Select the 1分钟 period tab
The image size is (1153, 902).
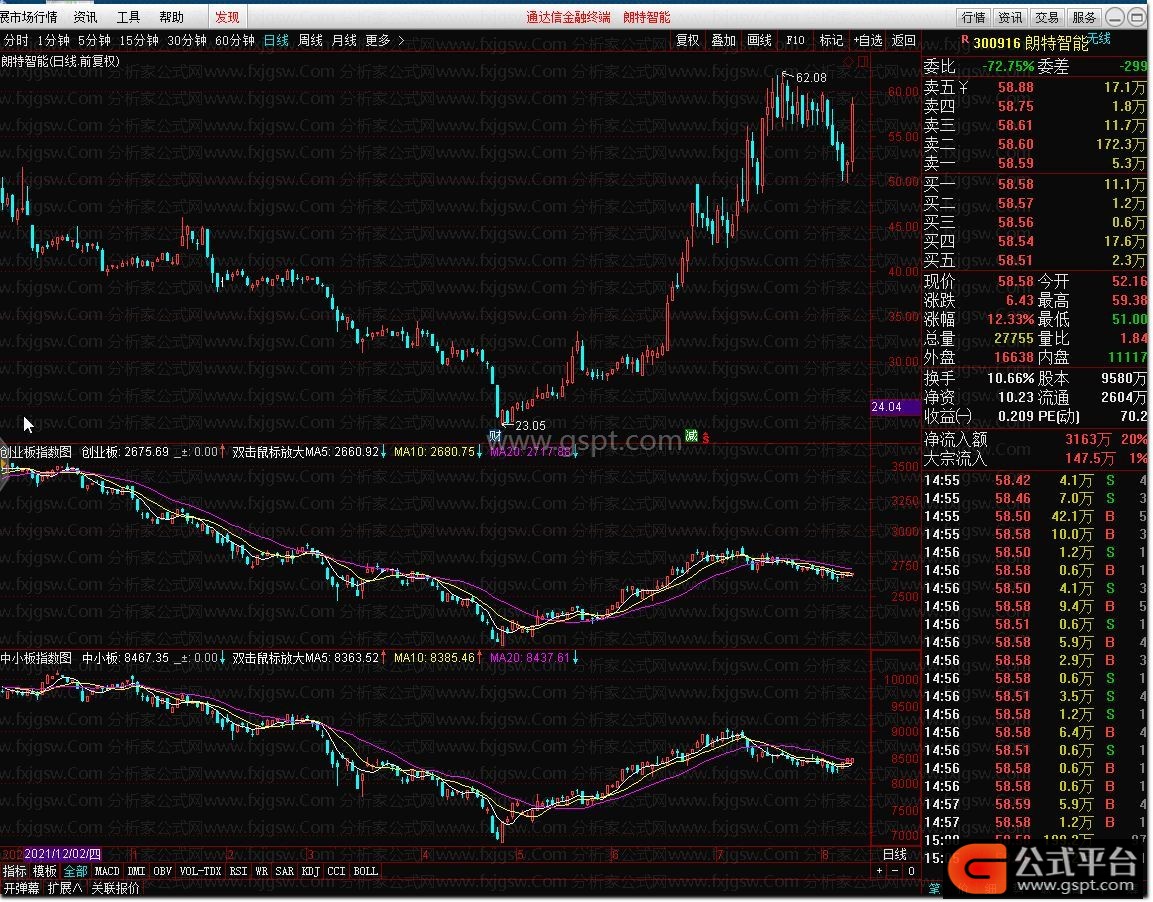[53, 40]
